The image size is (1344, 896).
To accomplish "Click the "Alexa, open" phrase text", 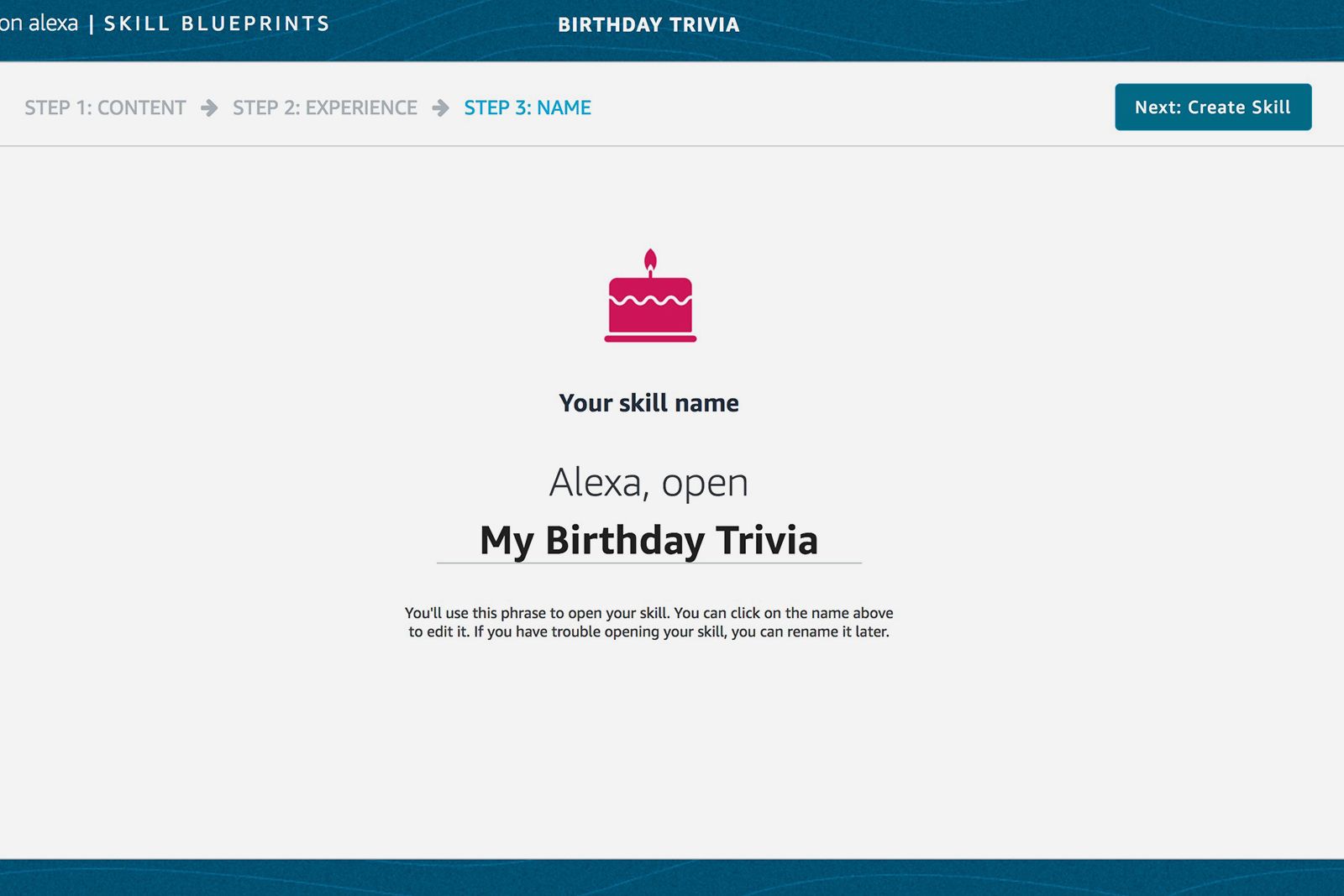I will tap(648, 483).
